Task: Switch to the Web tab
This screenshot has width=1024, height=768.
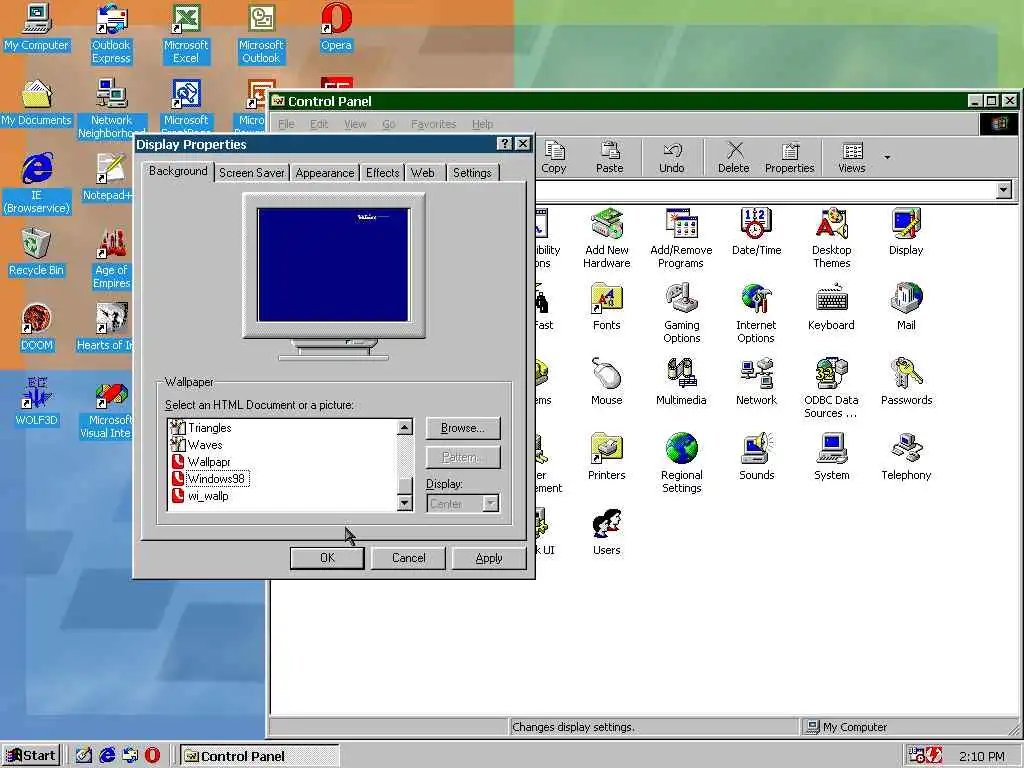Action: (423, 173)
